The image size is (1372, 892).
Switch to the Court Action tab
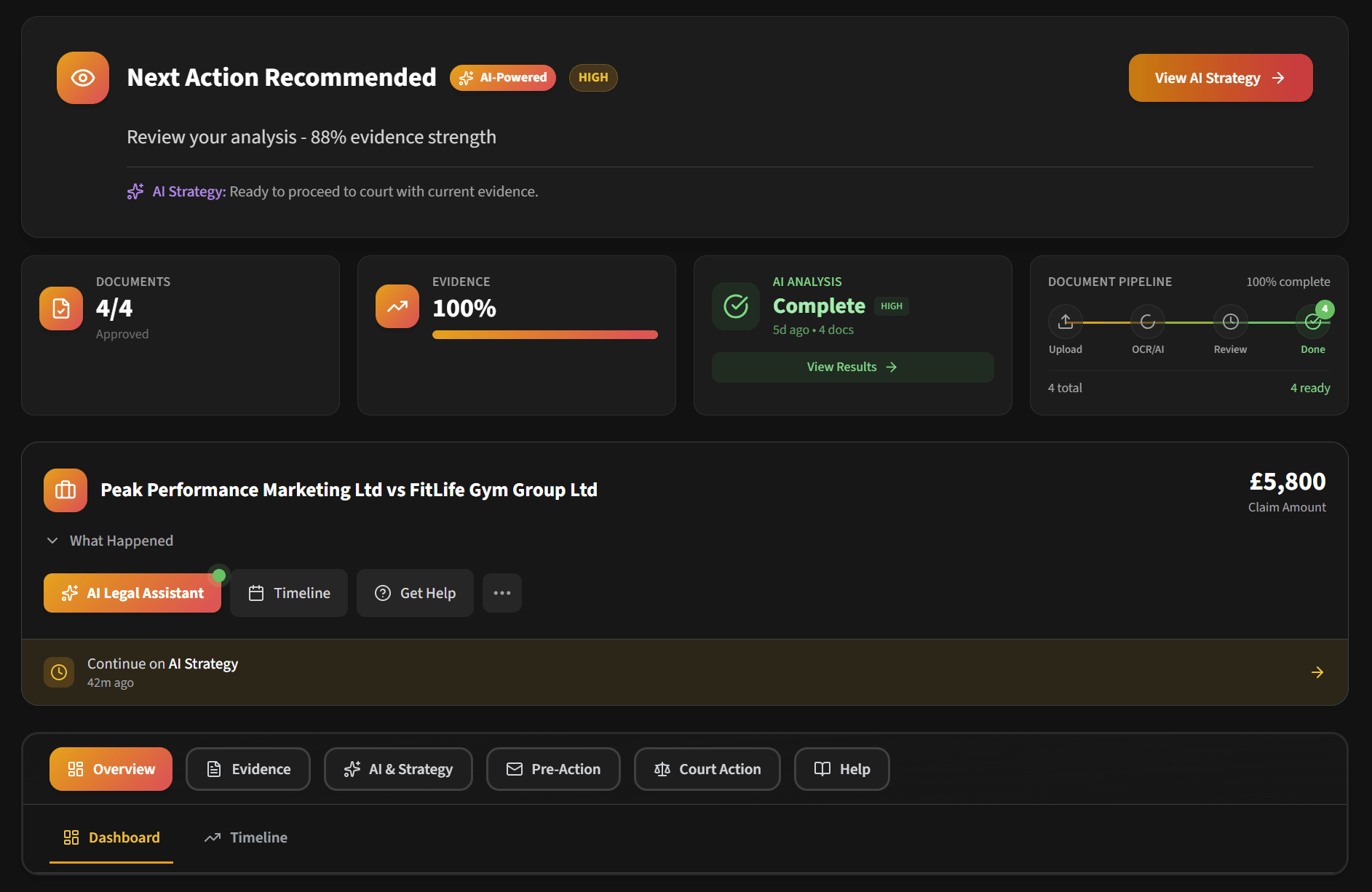(x=706, y=768)
